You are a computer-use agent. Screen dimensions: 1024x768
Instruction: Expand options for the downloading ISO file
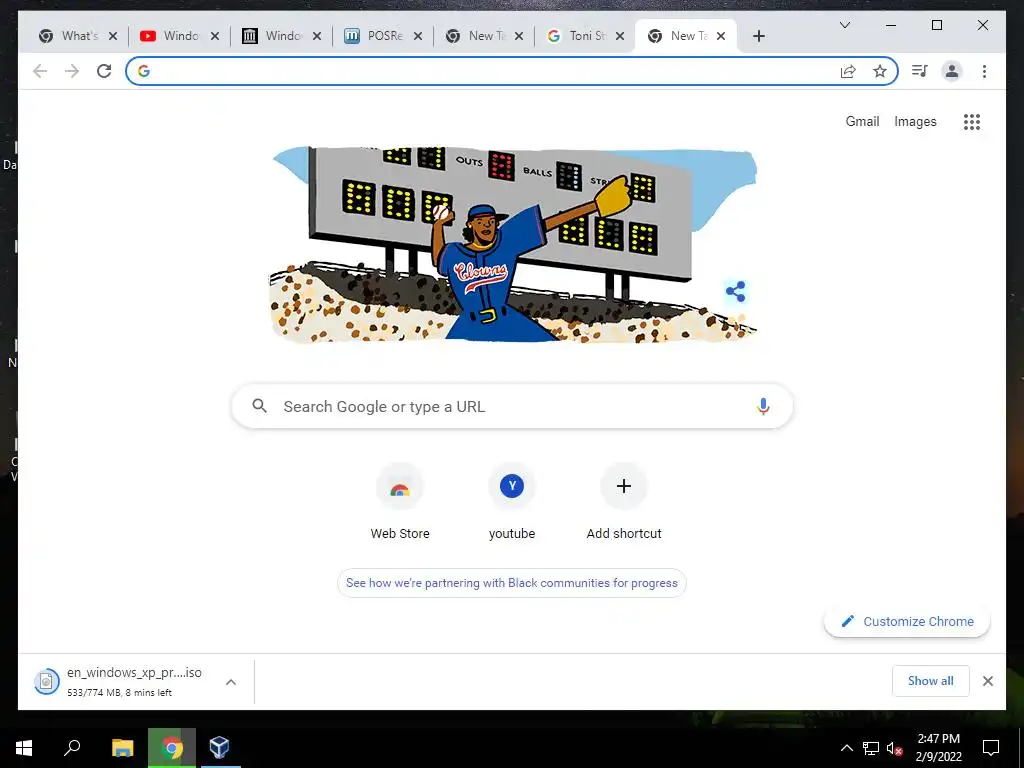click(x=231, y=682)
